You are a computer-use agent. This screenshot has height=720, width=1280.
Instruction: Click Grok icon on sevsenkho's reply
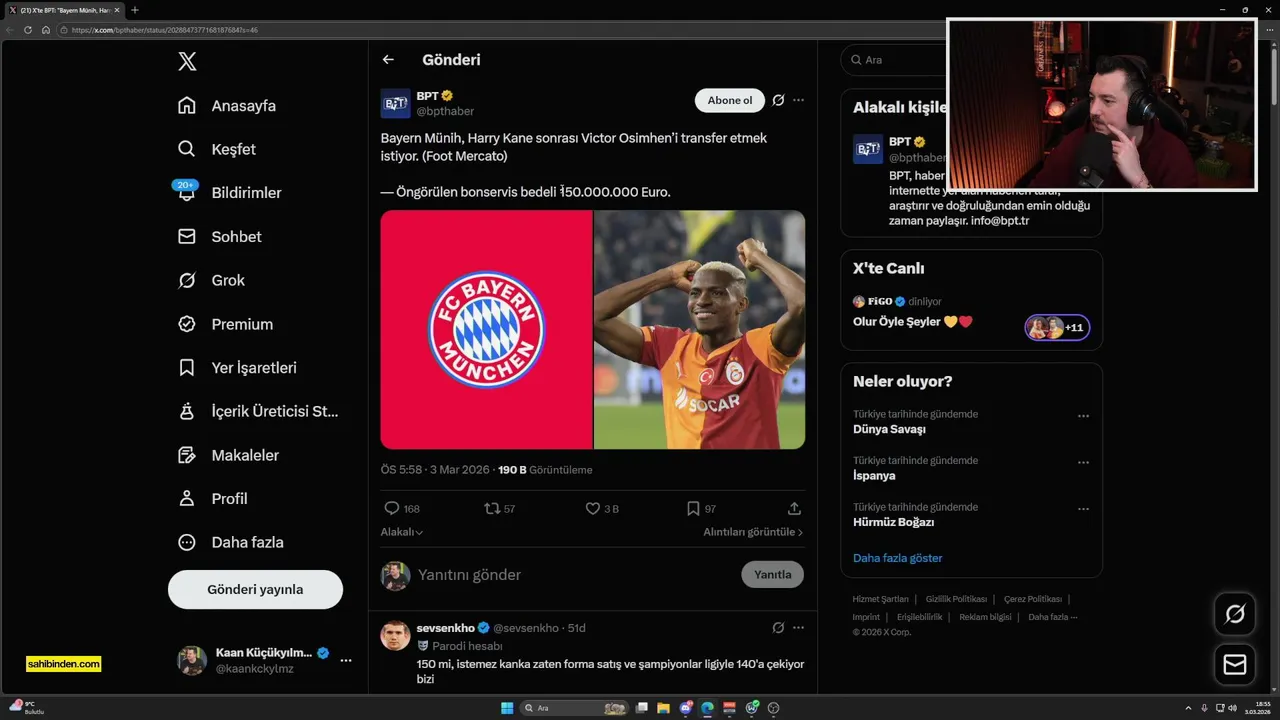778,628
